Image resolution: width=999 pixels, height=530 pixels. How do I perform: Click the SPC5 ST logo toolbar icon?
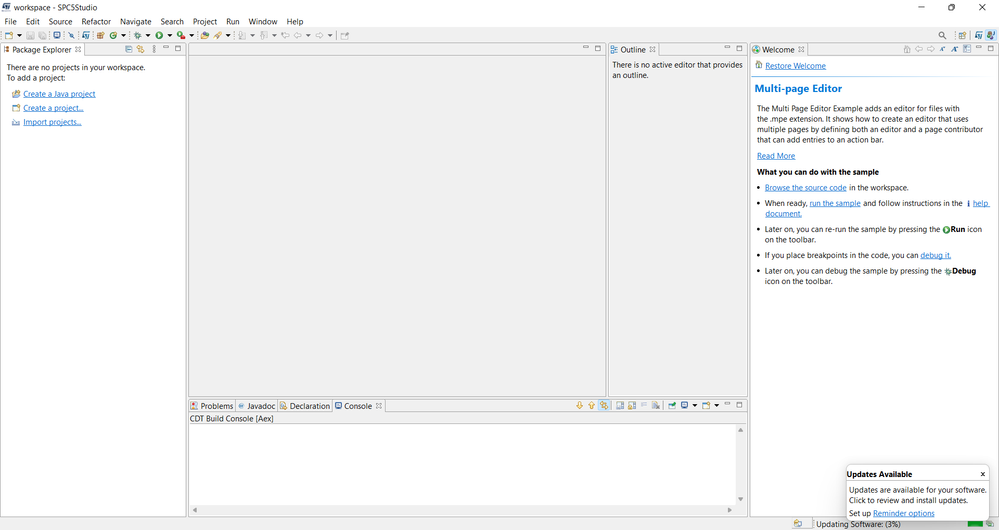[86, 36]
